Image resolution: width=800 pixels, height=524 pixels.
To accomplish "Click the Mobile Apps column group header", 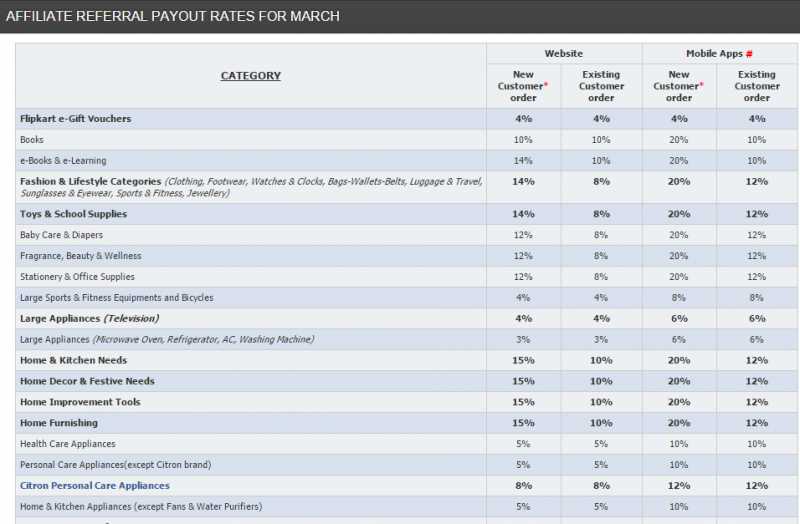I will (719, 54).
